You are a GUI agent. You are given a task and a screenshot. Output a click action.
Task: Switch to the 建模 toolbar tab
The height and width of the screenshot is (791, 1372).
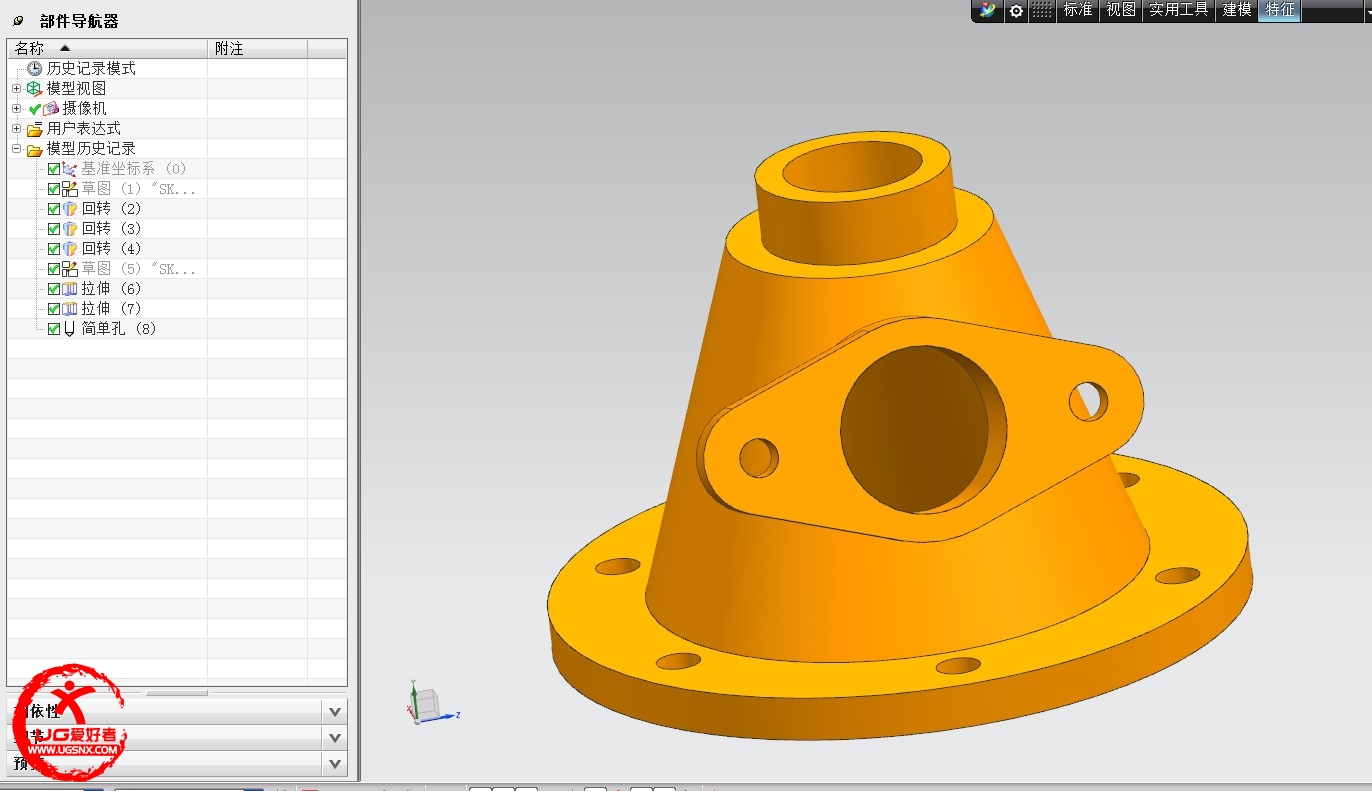[x=1237, y=10]
